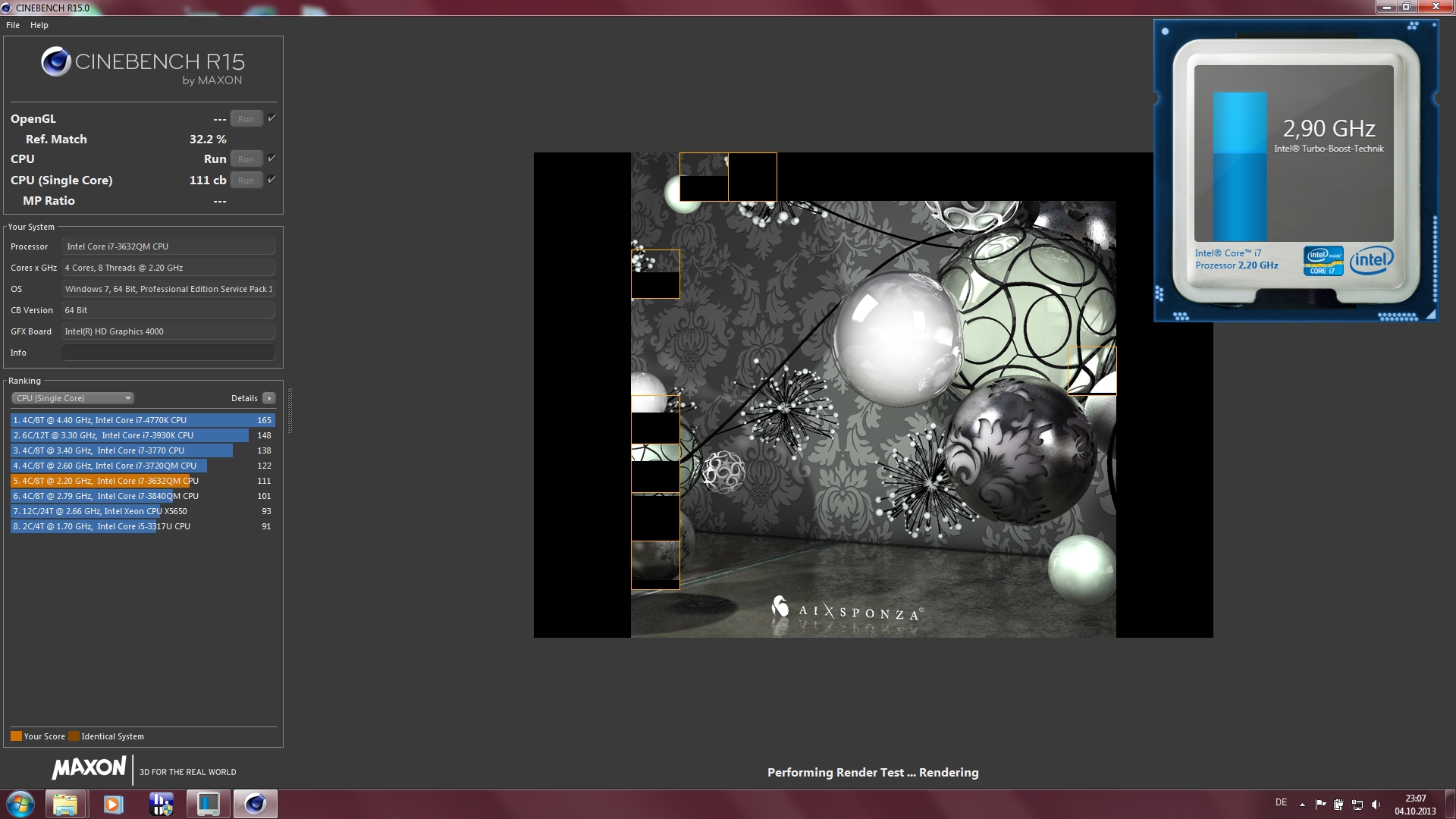Click Run button for CPU (Single Core)

(x=246, y=180)
